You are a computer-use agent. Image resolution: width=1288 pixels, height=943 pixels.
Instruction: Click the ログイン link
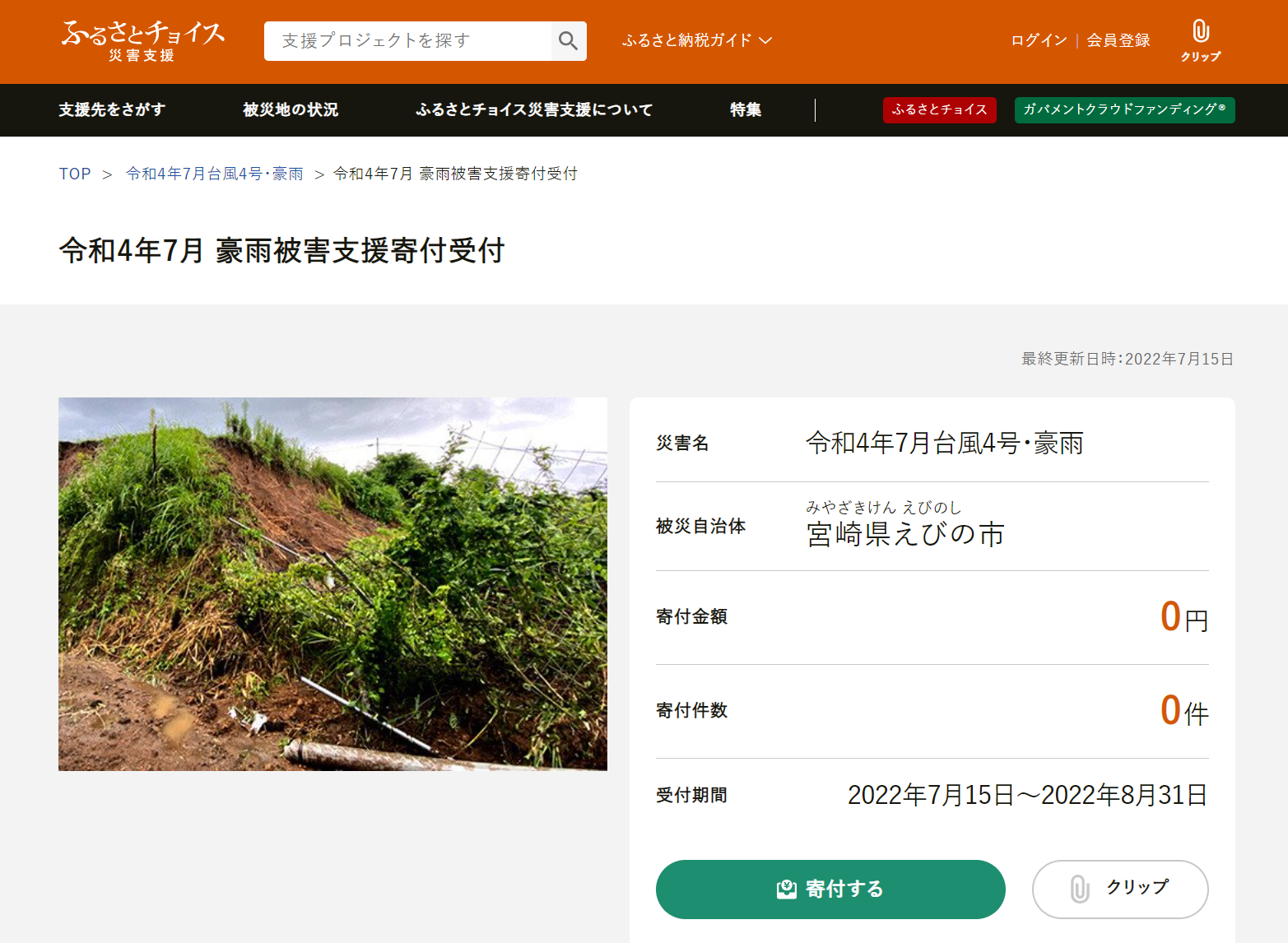[1039, 40]
